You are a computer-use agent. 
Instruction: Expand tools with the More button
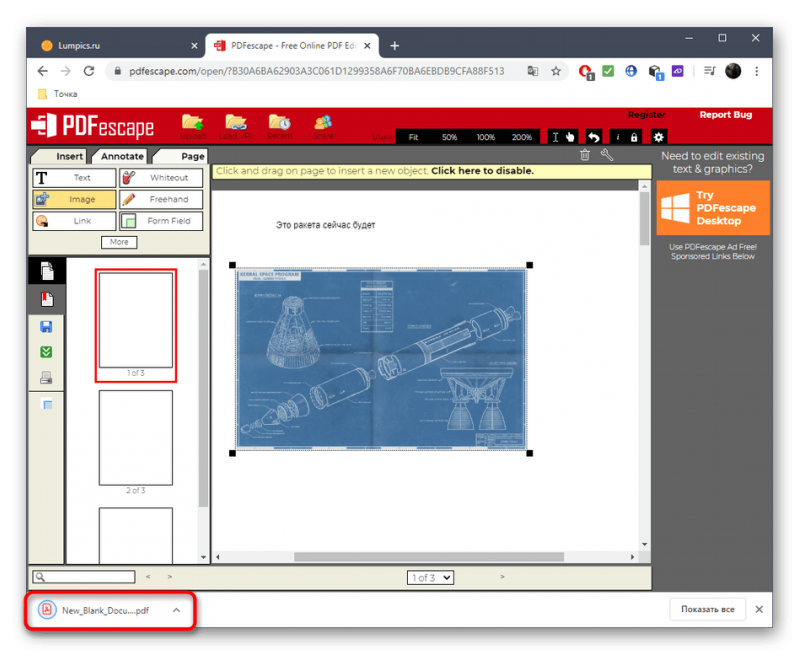pyautogui.click(x=119, y=242)
